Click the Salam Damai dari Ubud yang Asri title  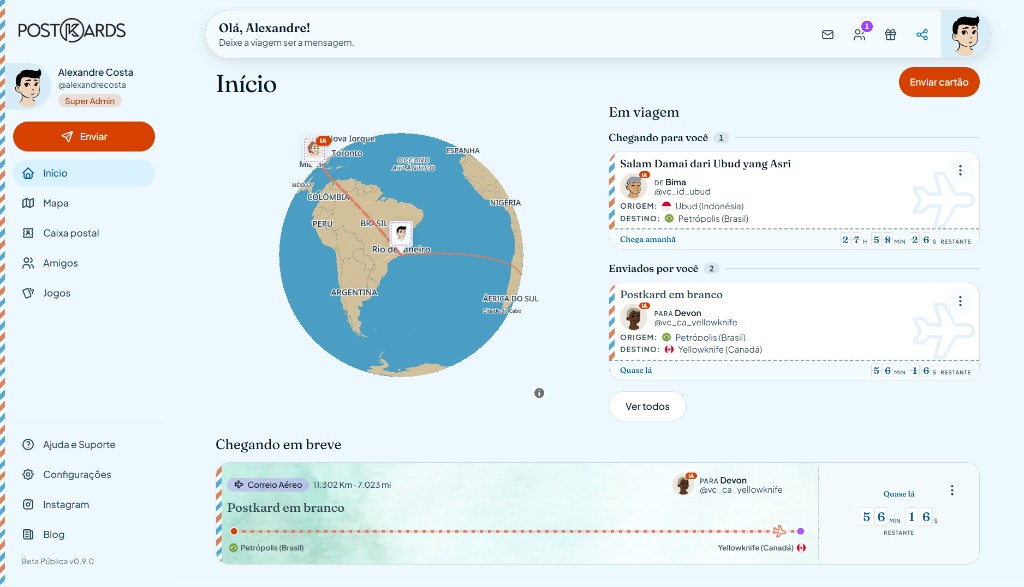[705, 164]
